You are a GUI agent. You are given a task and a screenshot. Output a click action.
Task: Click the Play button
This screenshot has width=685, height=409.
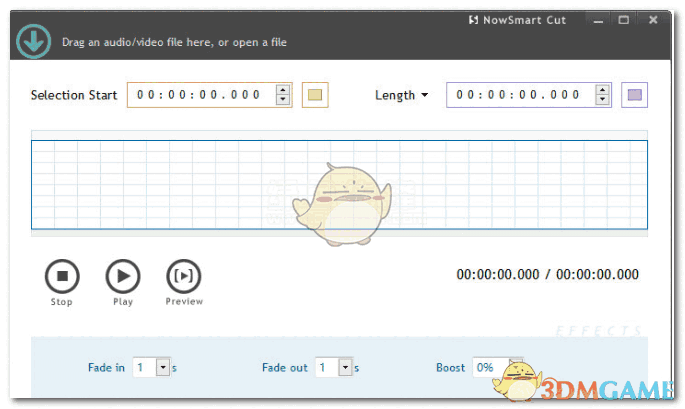pyautogui.click(x=123, y=276)
